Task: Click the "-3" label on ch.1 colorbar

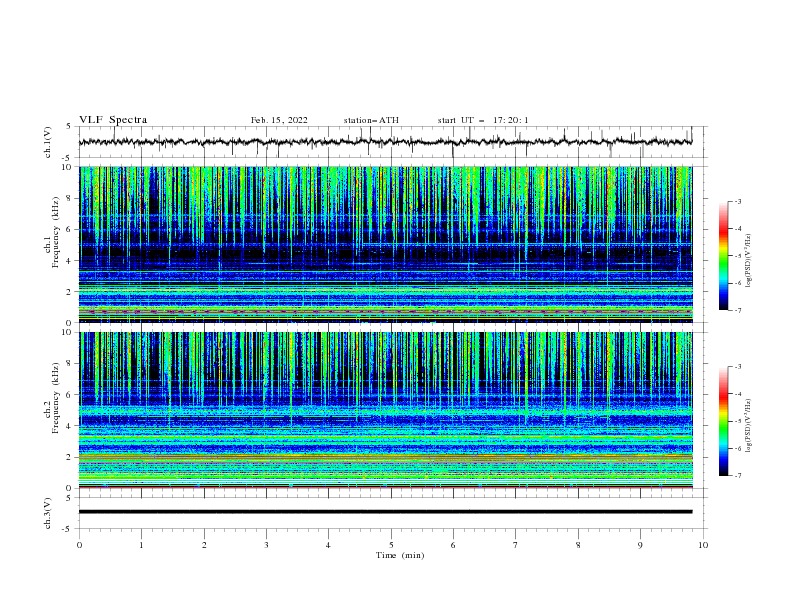Action: [x=738, y=201]
